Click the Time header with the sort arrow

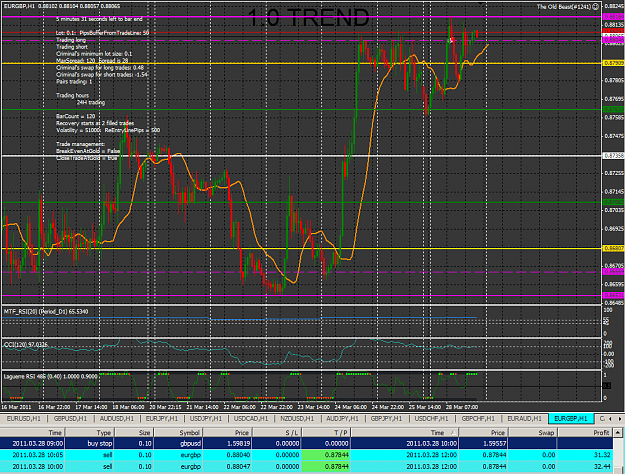click(405, 433)
